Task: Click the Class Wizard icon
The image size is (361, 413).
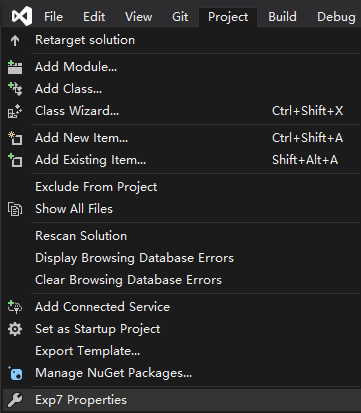Action: (15, 111)
